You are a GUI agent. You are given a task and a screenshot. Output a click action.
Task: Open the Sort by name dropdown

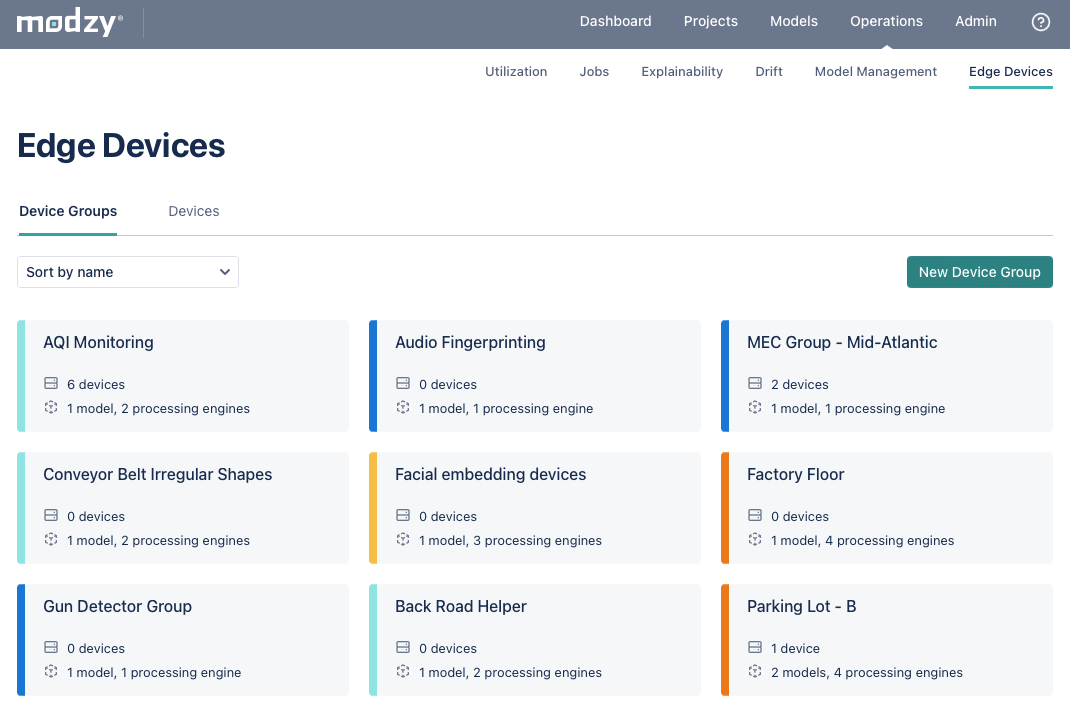128,272
